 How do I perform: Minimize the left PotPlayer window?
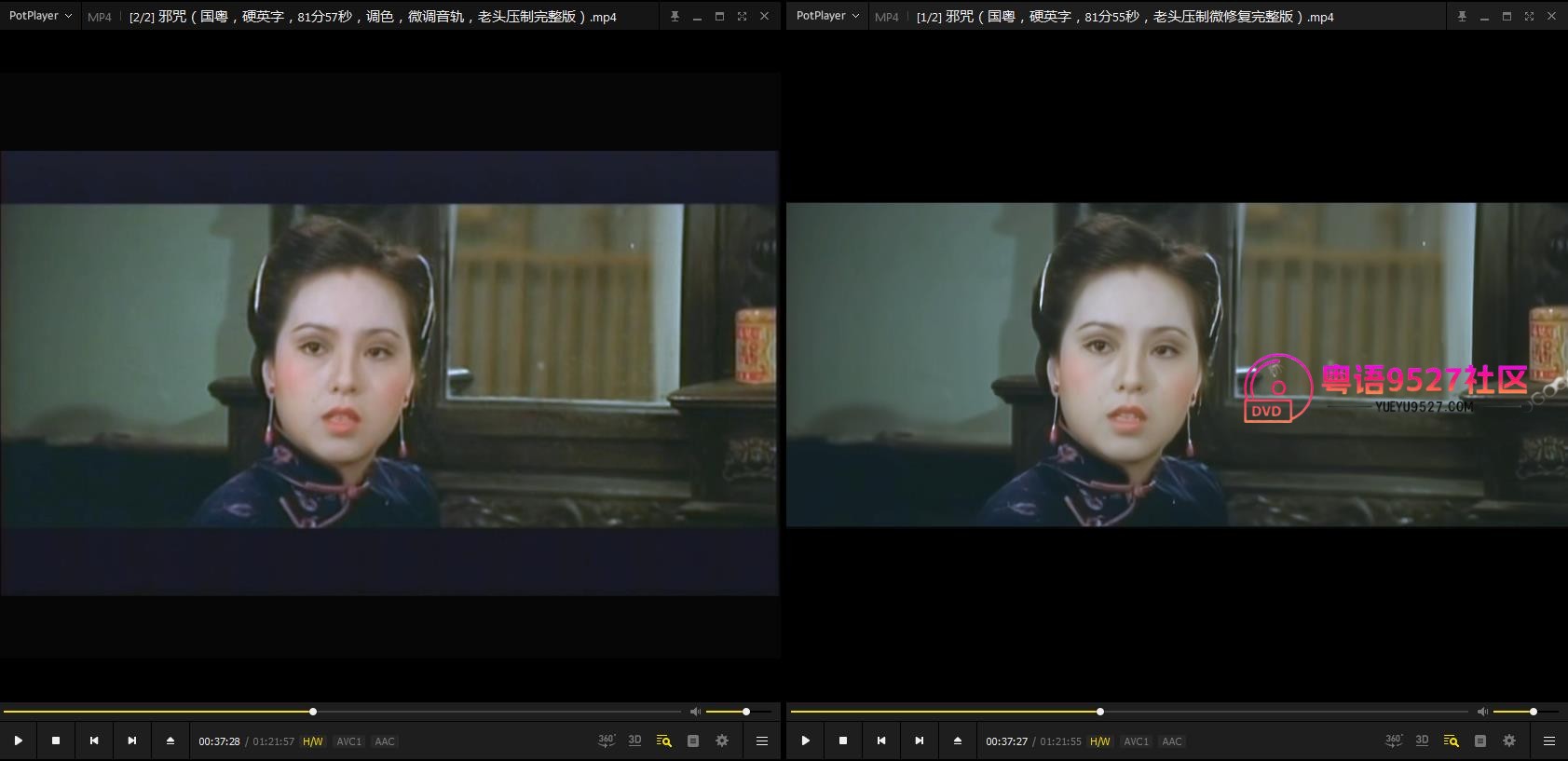tap(697, 16)
